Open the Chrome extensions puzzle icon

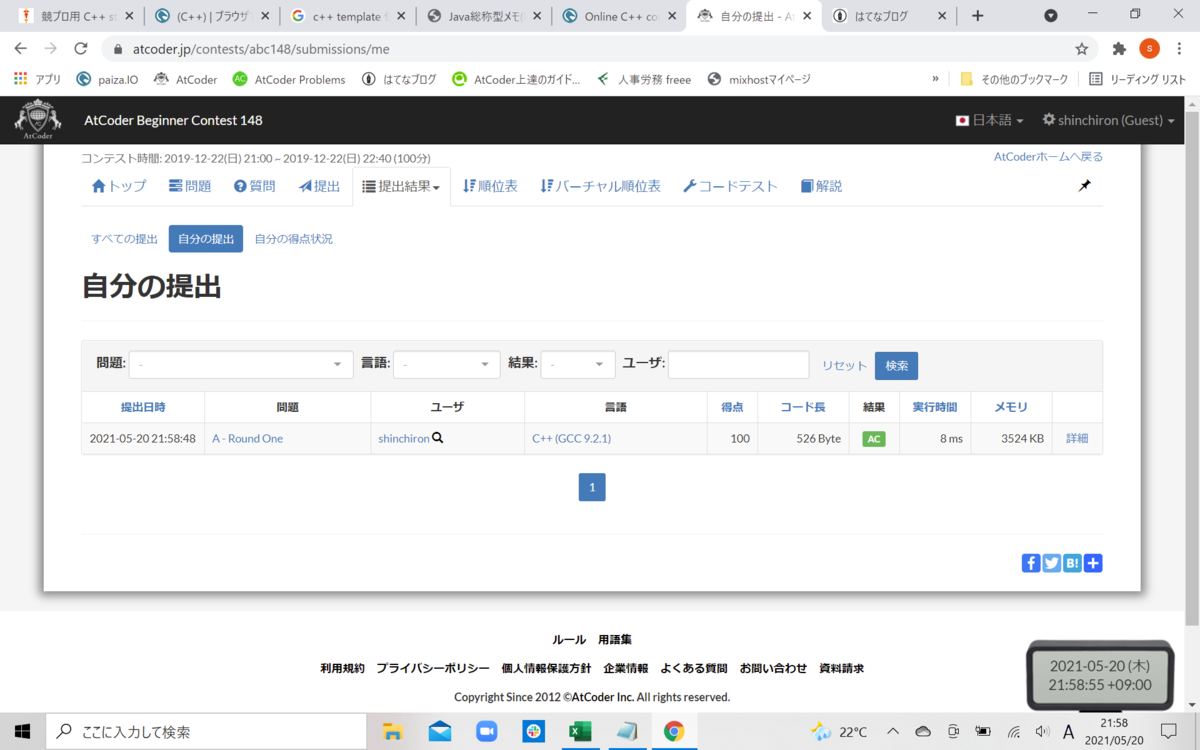(1119, 47)
